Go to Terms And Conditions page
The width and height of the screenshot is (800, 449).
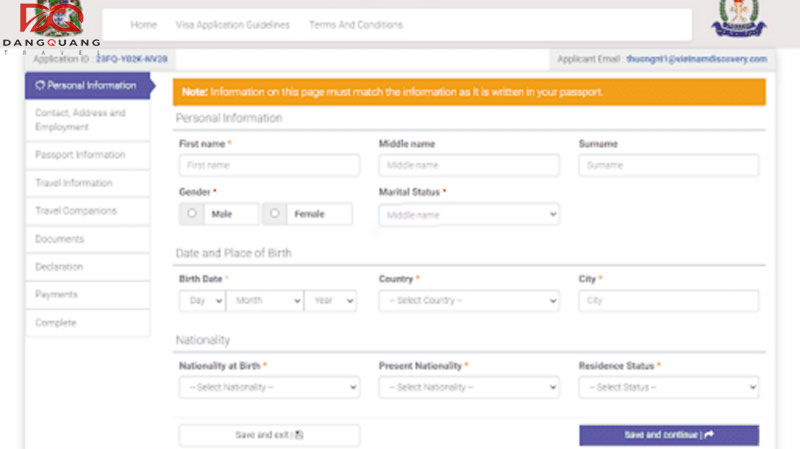(x=356, y=25)
